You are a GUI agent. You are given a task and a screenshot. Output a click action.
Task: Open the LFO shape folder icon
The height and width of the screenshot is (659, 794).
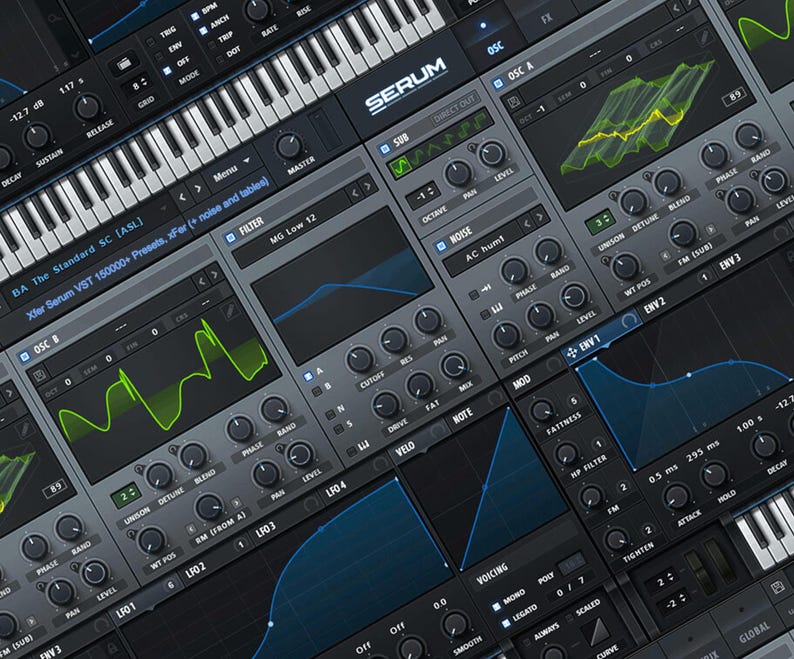click(124, 65)
